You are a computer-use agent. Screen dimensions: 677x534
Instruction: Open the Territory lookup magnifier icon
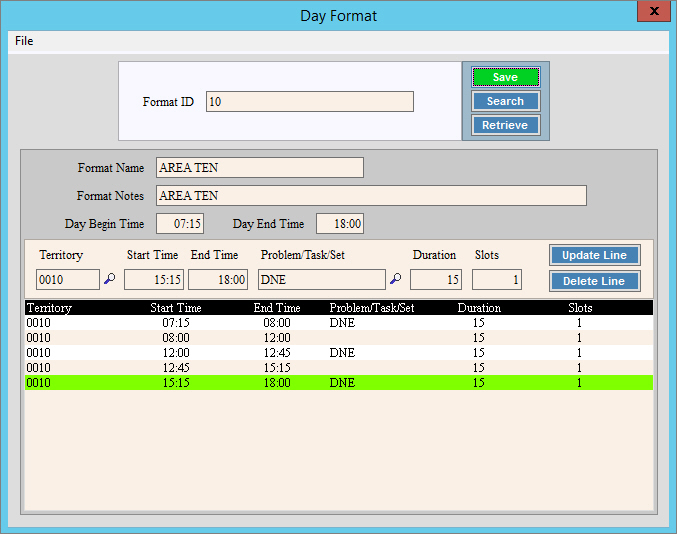coord(110,279)
